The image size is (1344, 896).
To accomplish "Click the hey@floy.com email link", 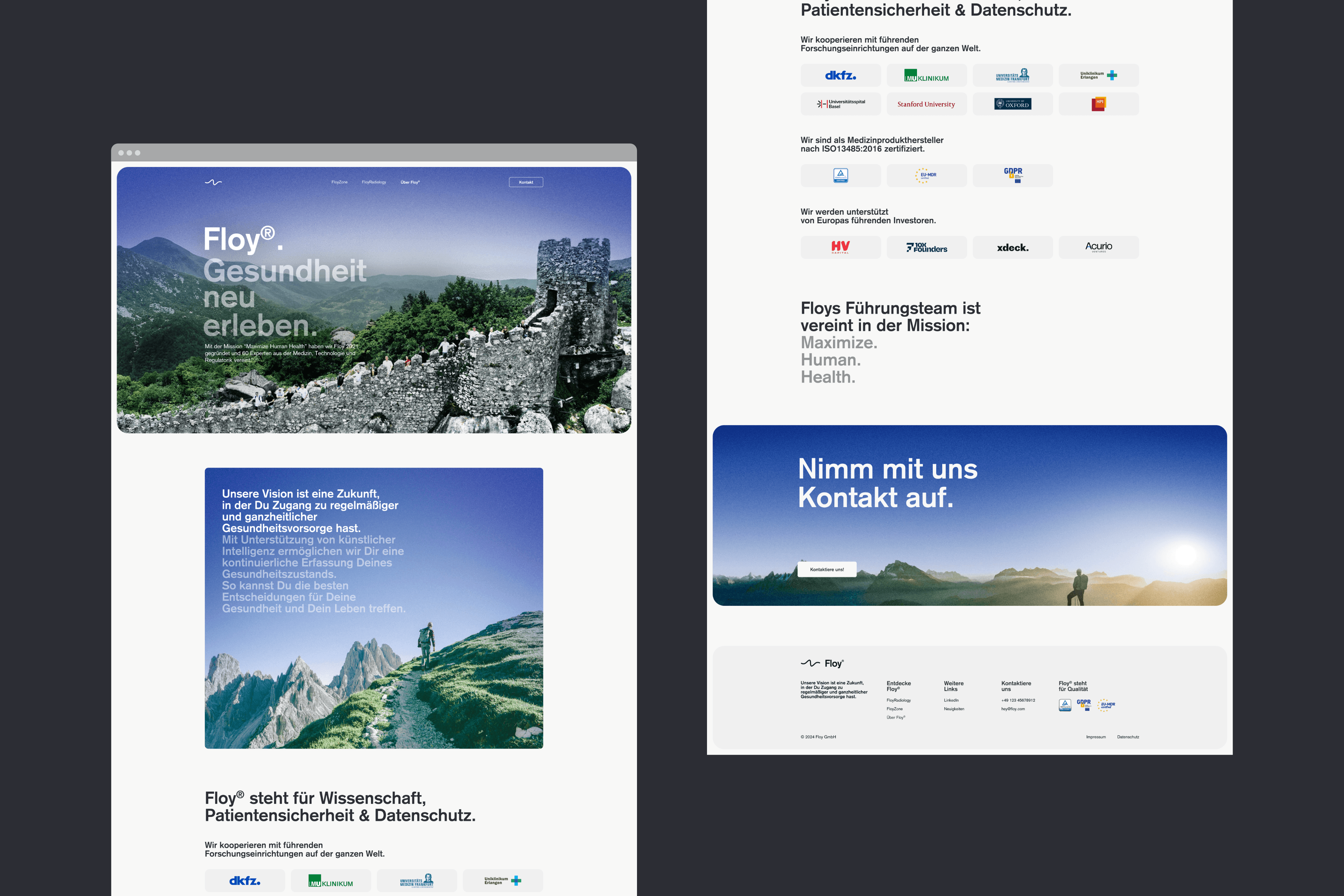I will tap(1013, 709).
